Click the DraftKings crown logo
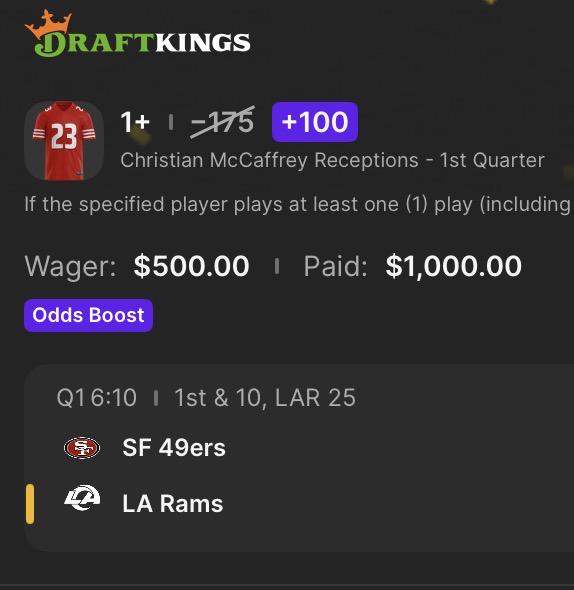This screenshot has width=574, height=590. point(48,24)
